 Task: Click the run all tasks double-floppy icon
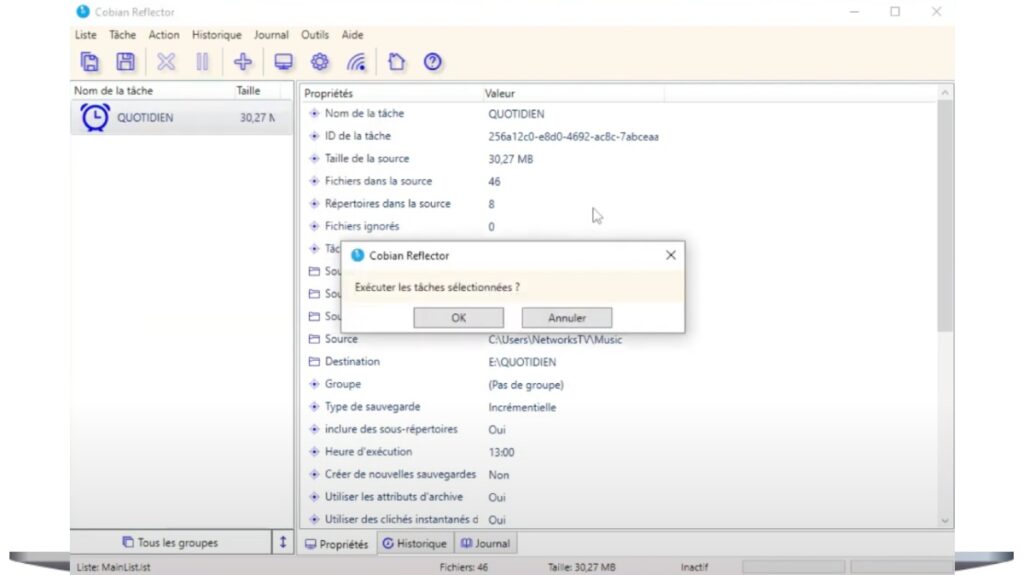tap(90, 62)
